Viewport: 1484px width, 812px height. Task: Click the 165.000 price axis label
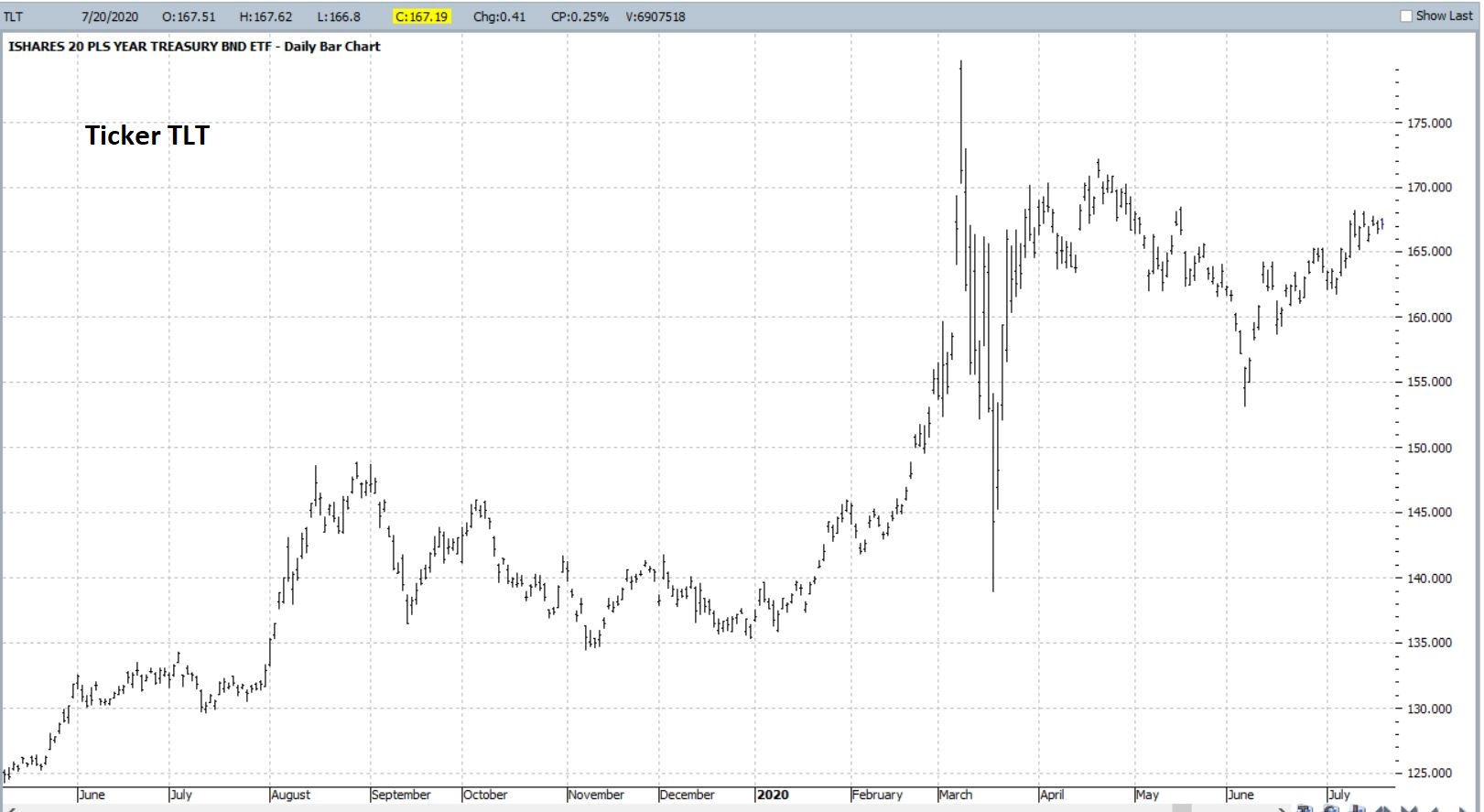pos(1429,252)
